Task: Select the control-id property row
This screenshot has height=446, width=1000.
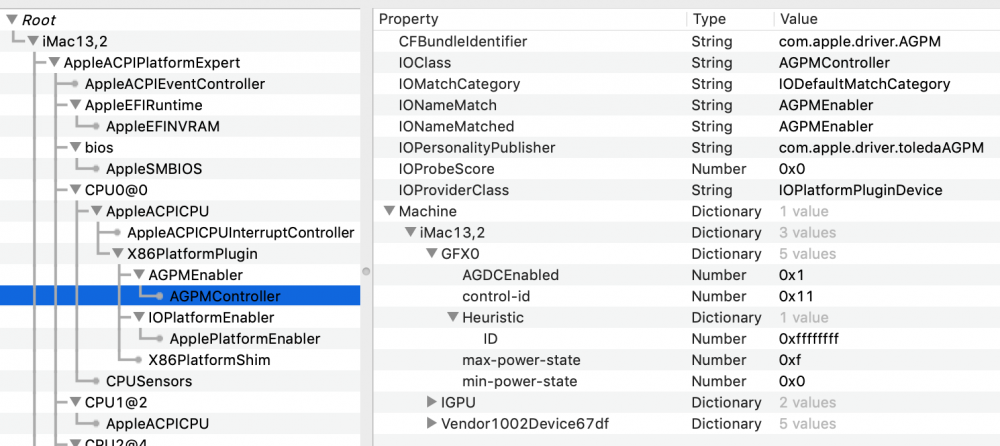Action: (x=686, y=296)
